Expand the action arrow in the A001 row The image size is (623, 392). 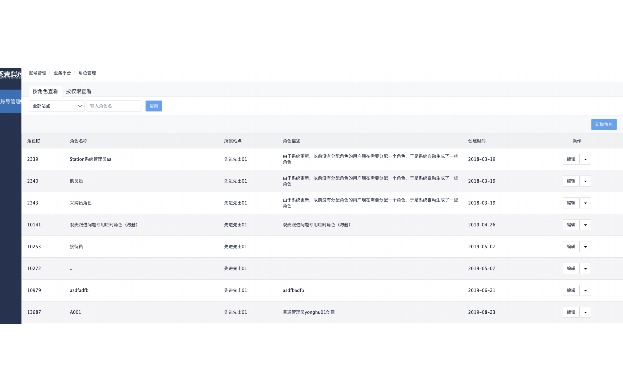click(585, 312)
